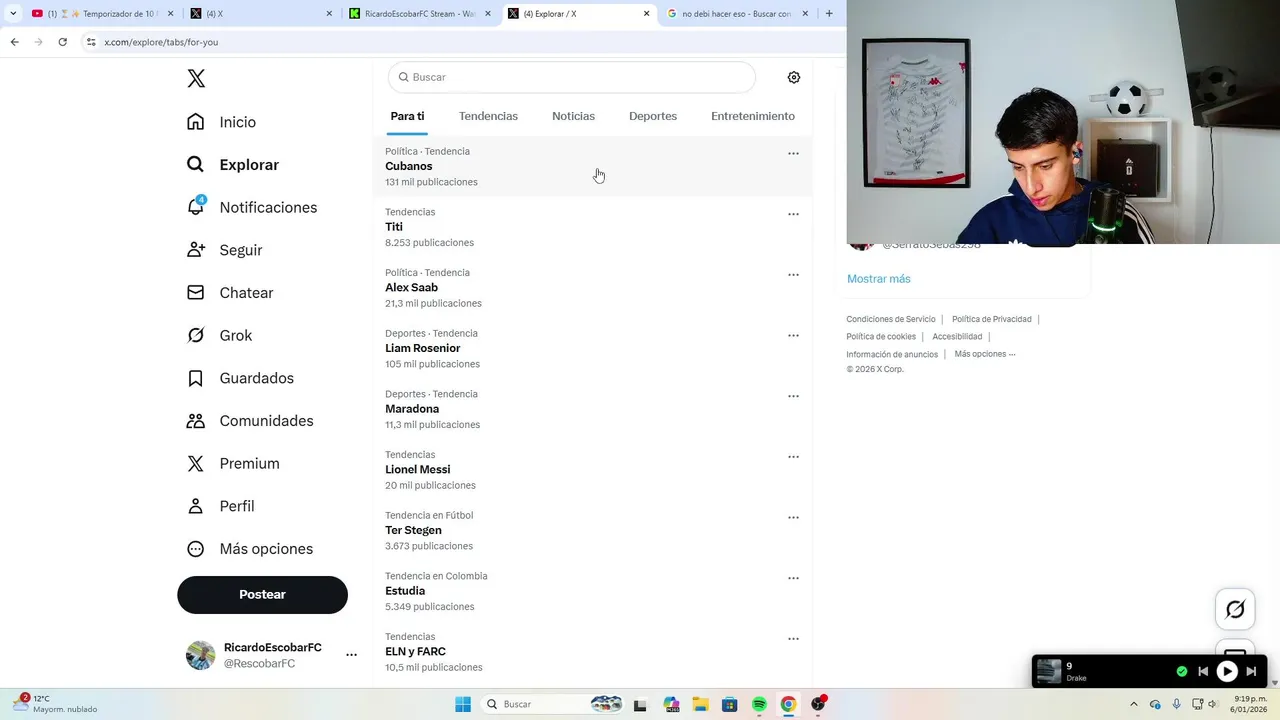Screen dimensions: 1280x720
Task: Open more options for ELN y FARC trend
Action: tap(793, 639)
